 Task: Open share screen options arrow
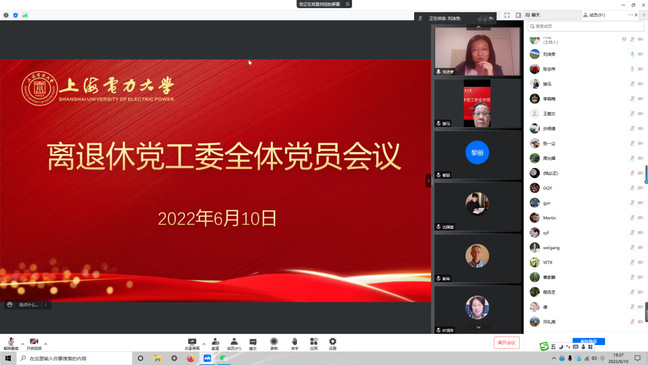tap(203, 344)
